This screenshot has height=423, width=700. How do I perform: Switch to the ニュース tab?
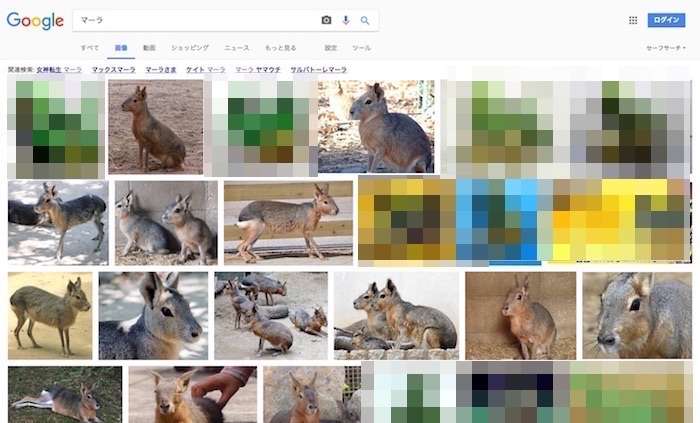point(237,47)
